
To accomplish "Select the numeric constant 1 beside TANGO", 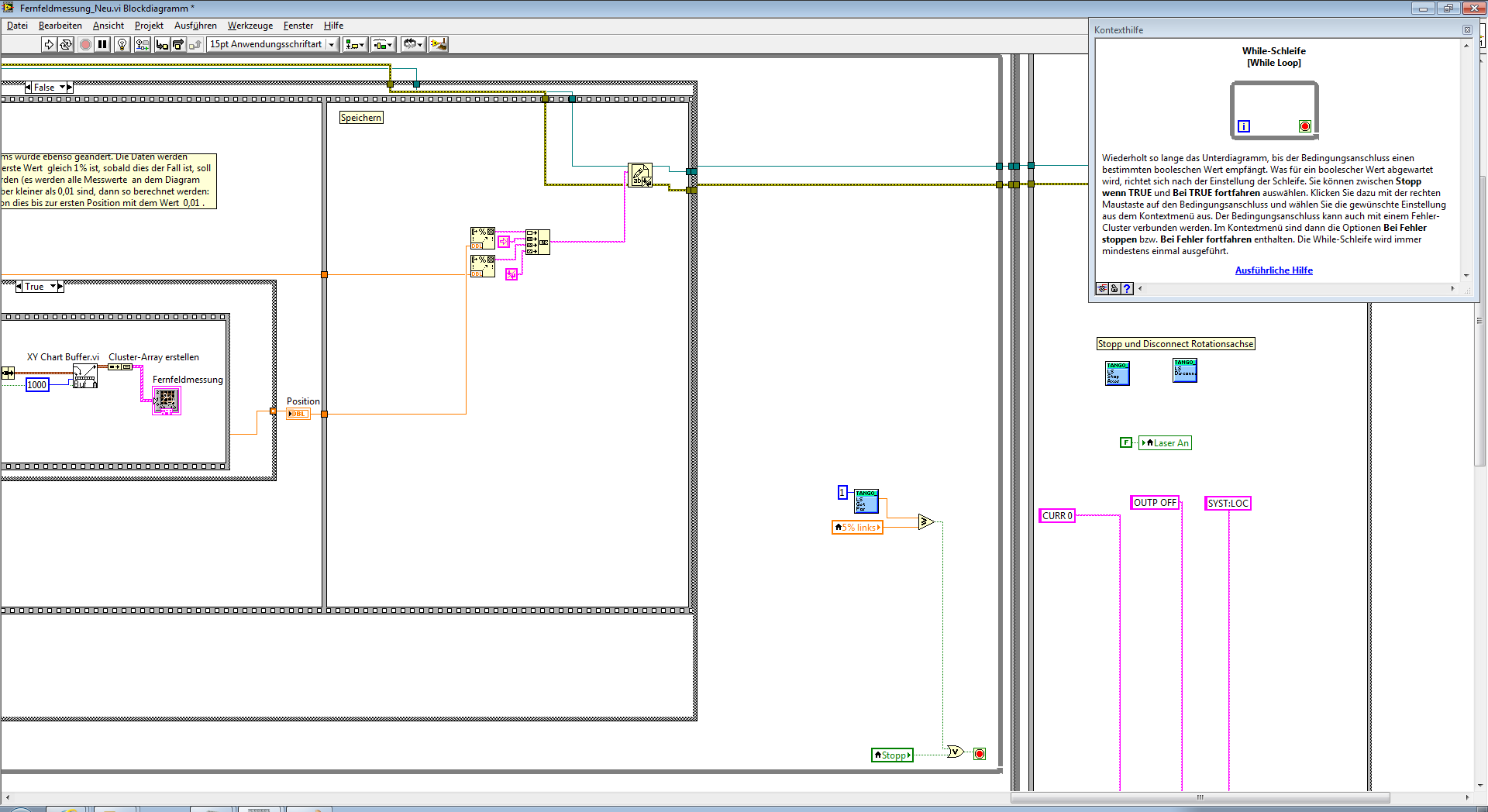I will [x=842, y=492].
